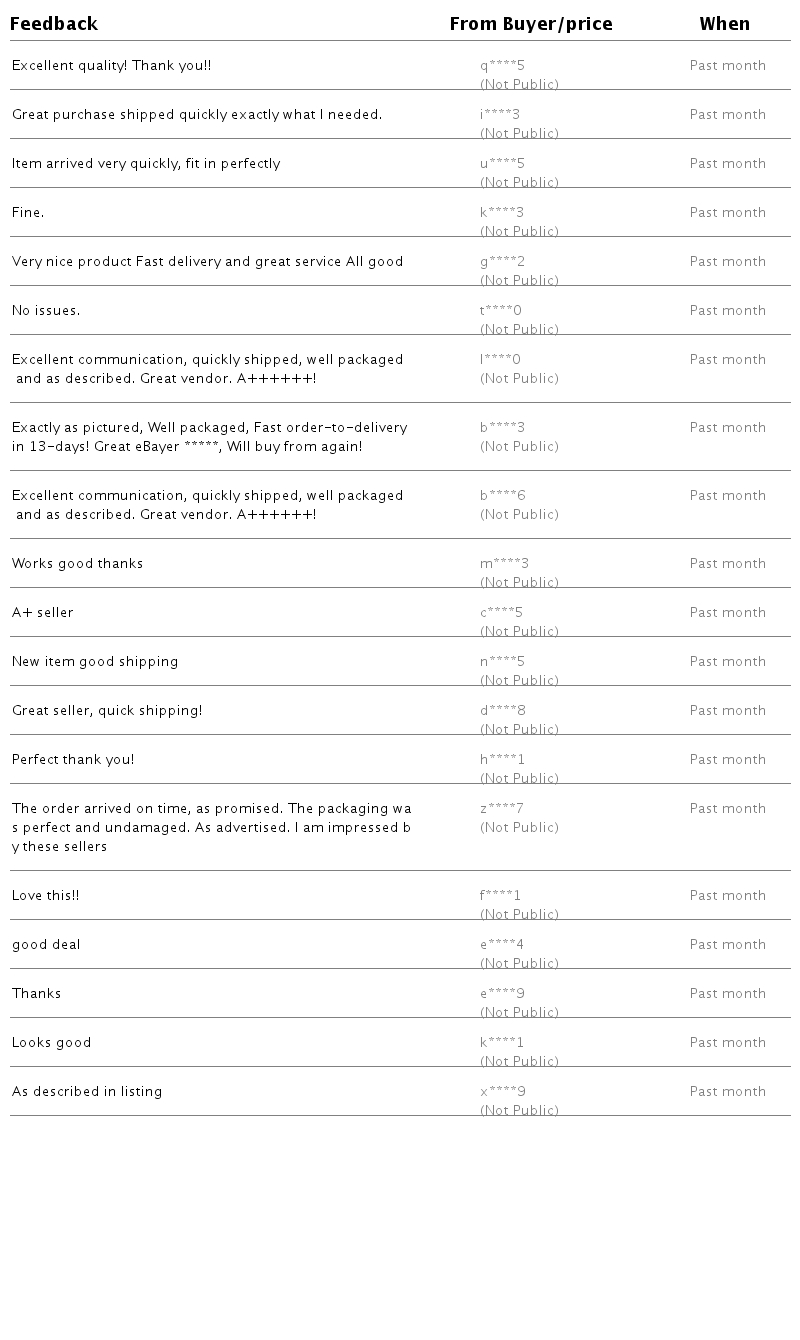This screenshot has height=1340, width=800.
Task: Open buyer q****5 profile
Action: pyautogui.click(x=502, y=66)
